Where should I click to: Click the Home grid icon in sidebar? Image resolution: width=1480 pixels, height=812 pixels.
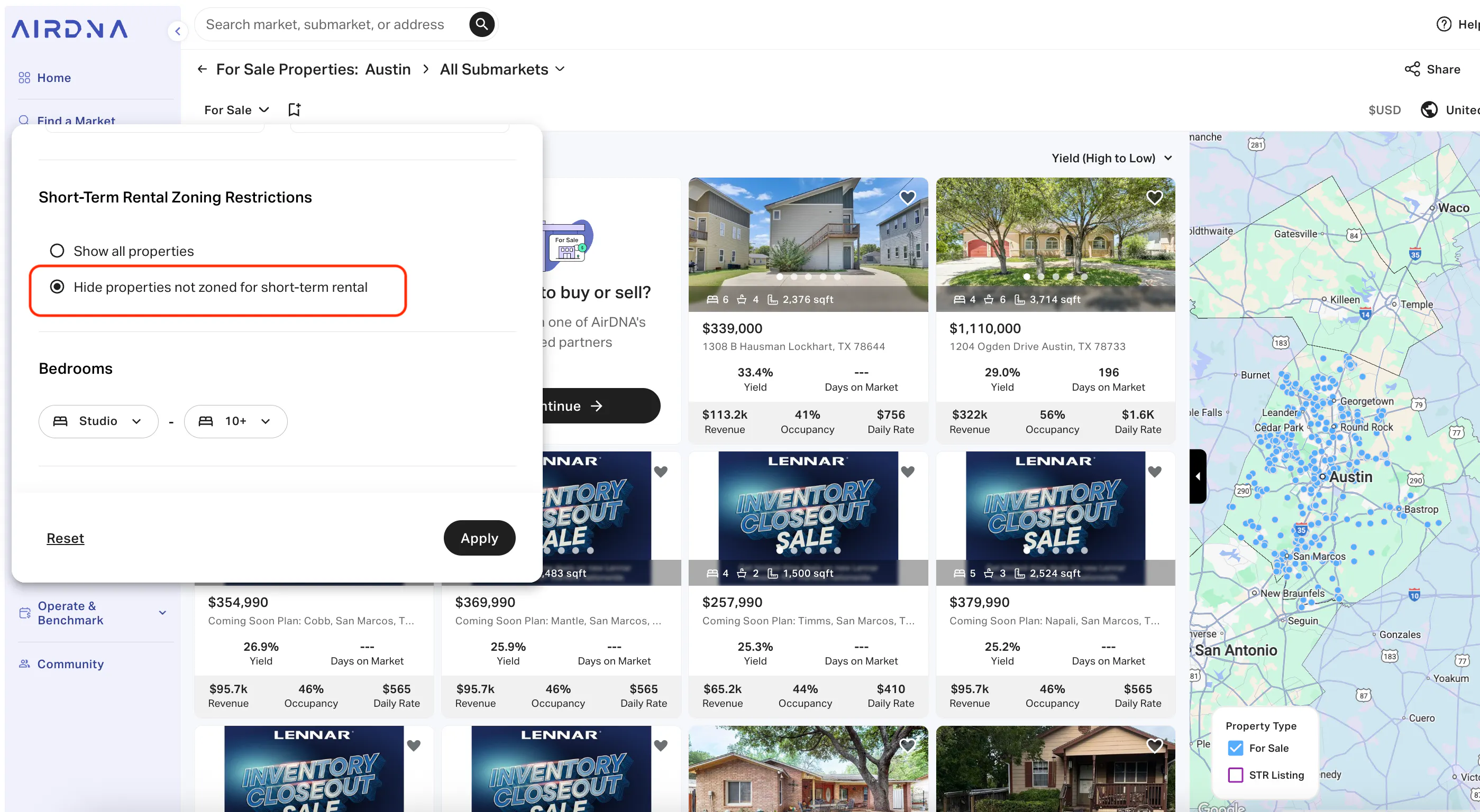click(x=24, y=78)
